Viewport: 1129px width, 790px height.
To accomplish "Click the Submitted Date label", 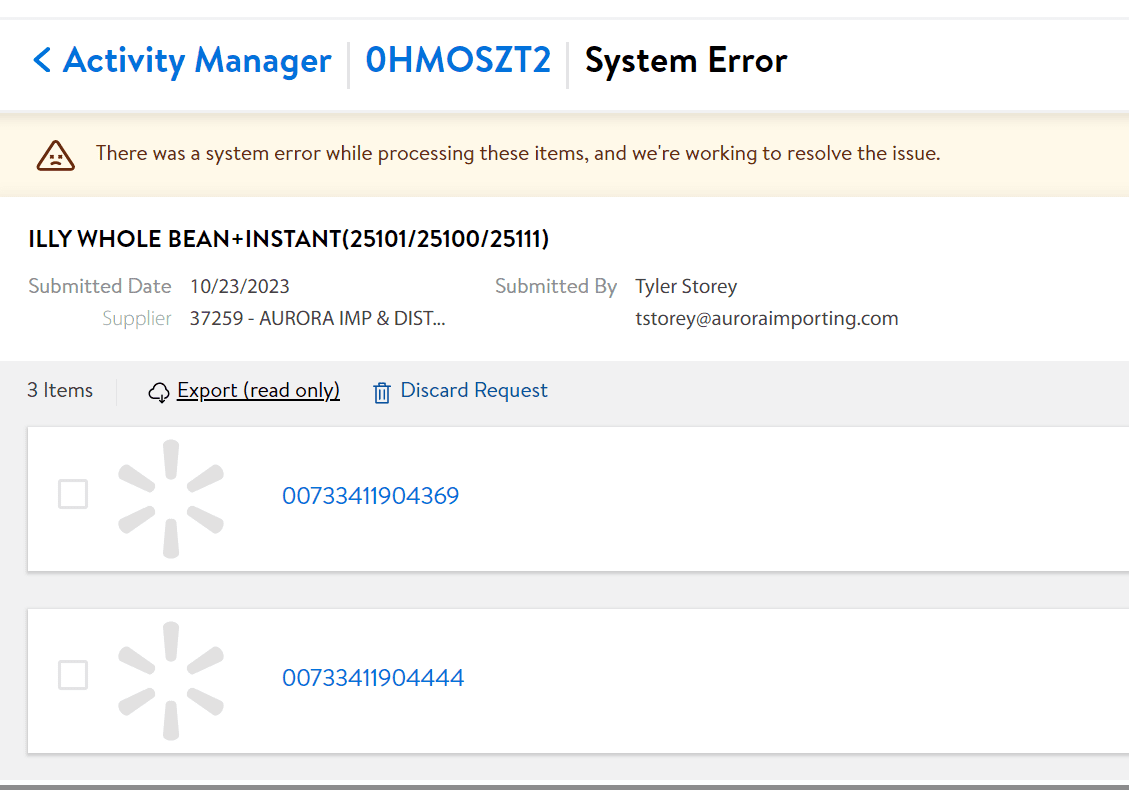I will [x=100, y=287].
